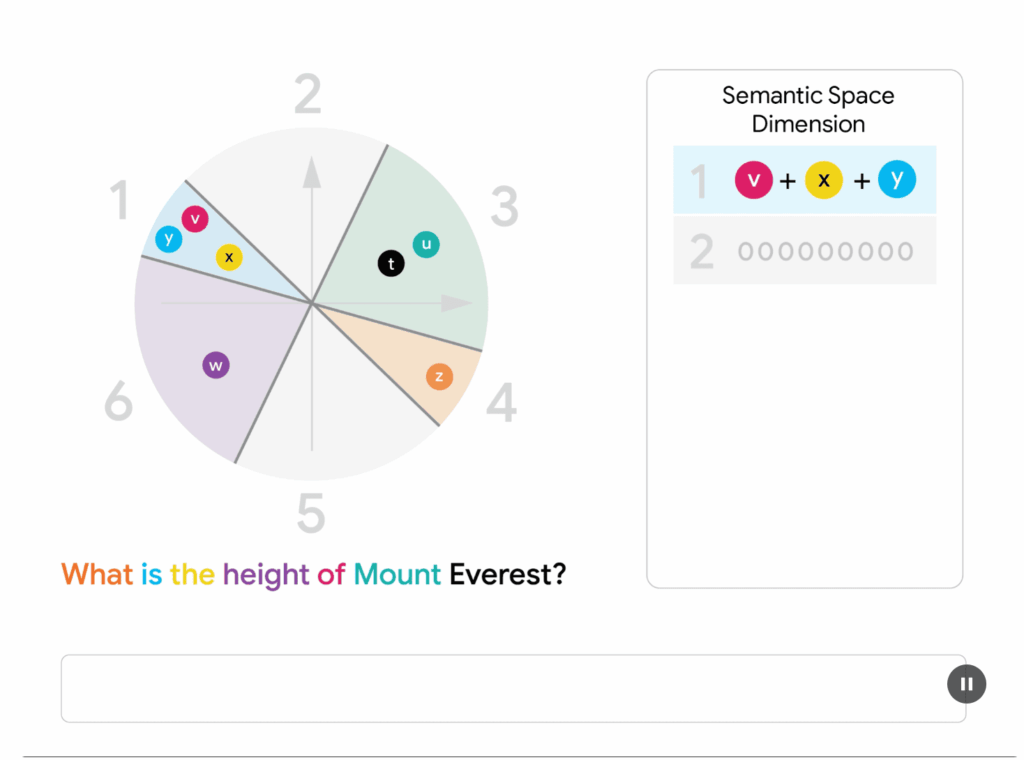Click the blue 'y' circle in dimension panel
The width and height of the screenshot is (1024, 760).
tap(897, 179)
